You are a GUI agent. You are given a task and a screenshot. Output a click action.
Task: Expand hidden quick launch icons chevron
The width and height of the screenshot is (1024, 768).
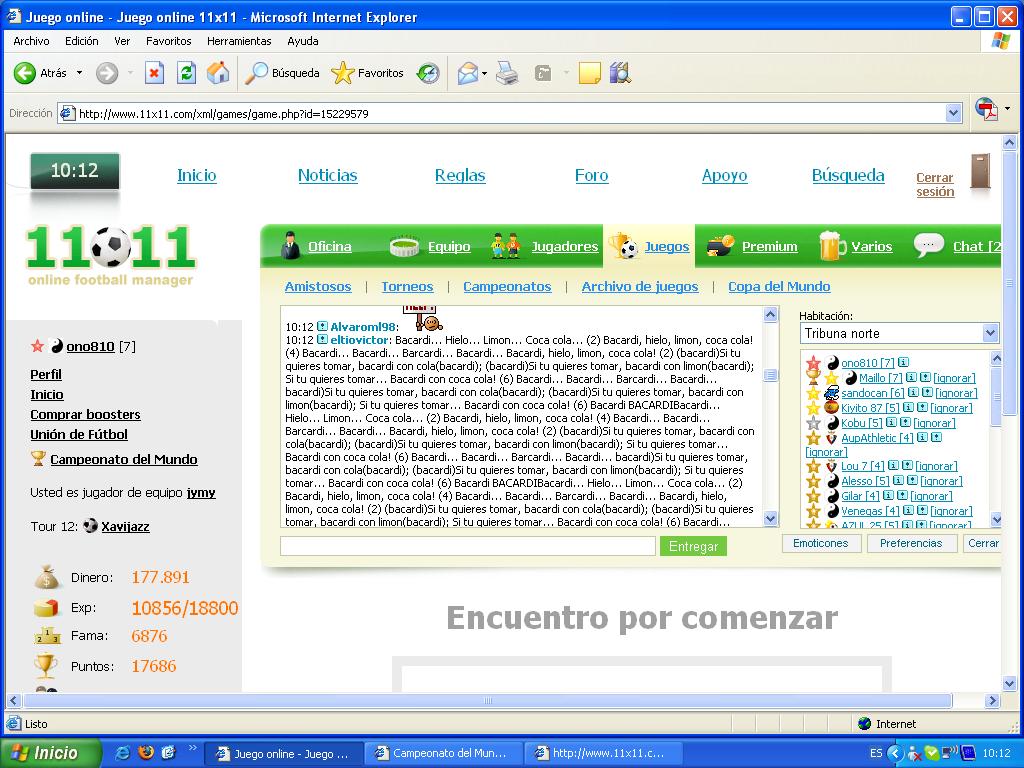point(192,748)
